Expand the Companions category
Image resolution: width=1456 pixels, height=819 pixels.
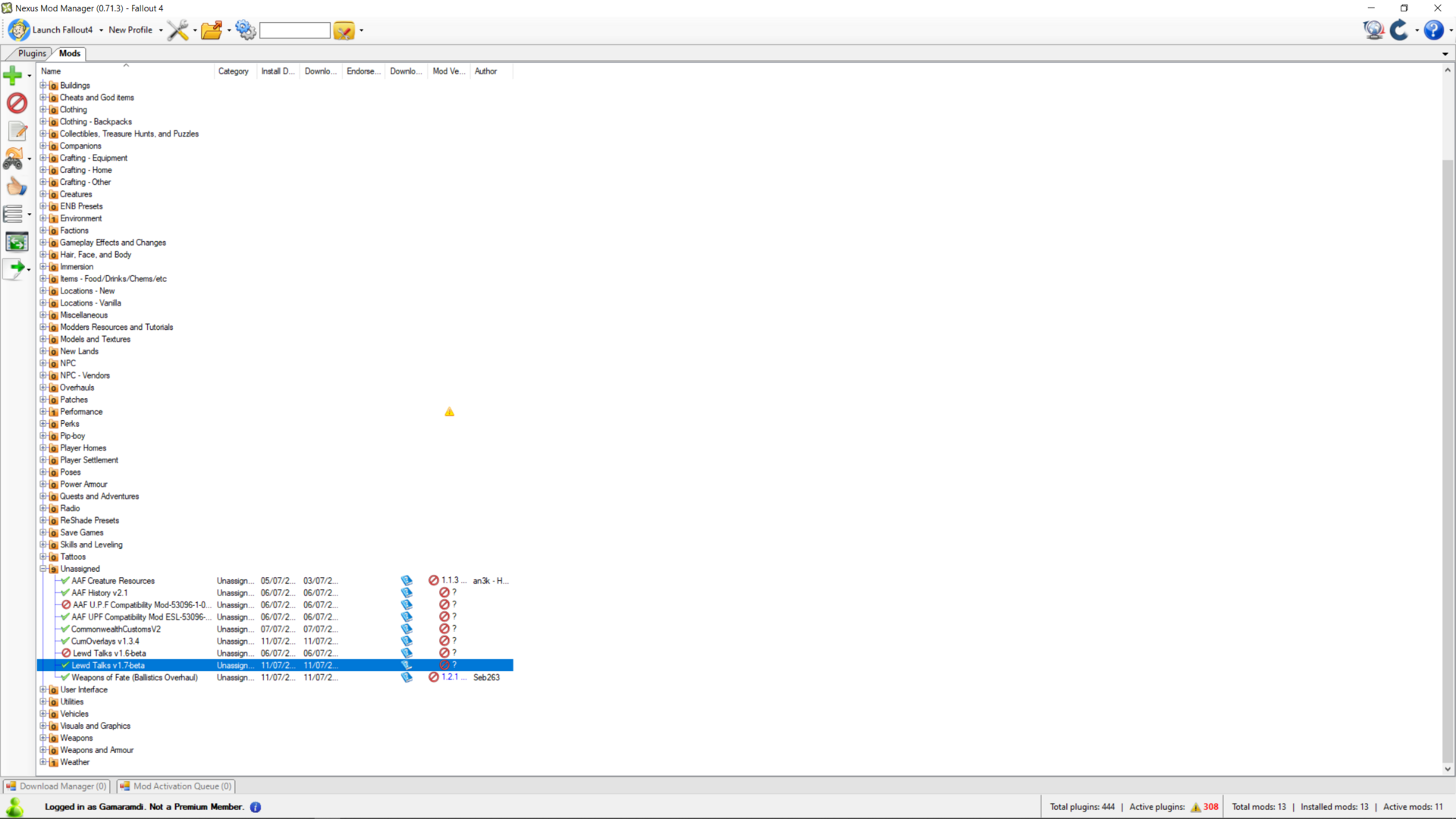[x=43, y=146]
